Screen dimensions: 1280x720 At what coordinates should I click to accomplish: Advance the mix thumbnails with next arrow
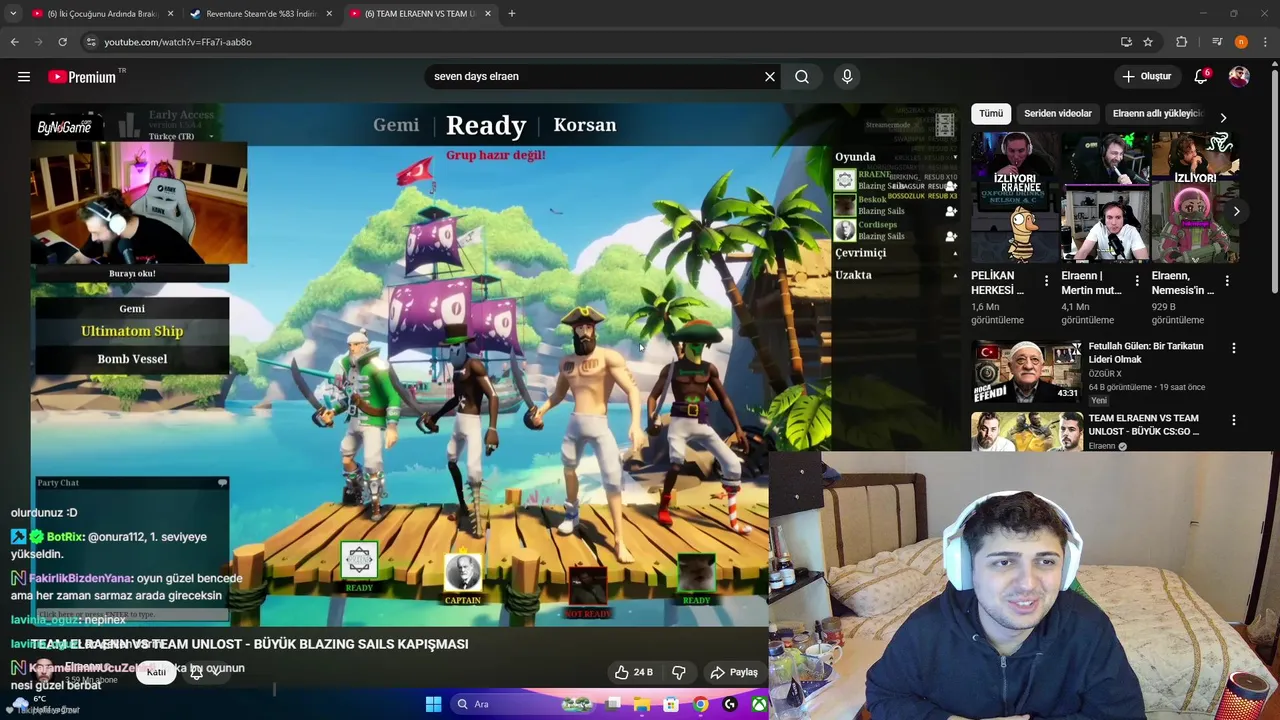click(x=1236, y=211)
